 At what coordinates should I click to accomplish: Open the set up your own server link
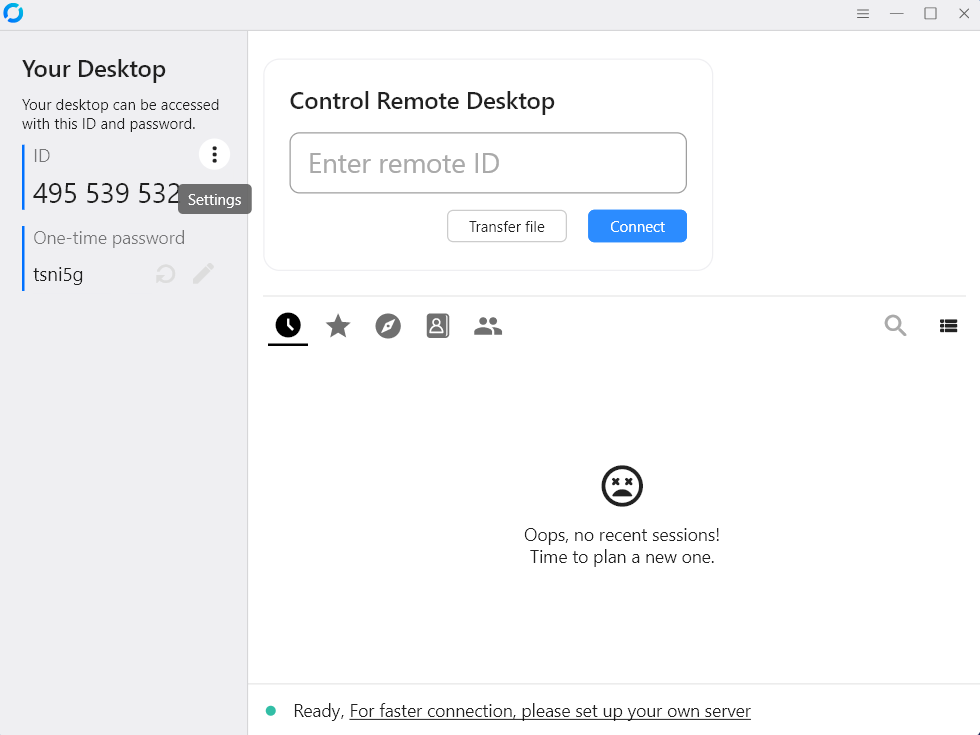[550, 711]
